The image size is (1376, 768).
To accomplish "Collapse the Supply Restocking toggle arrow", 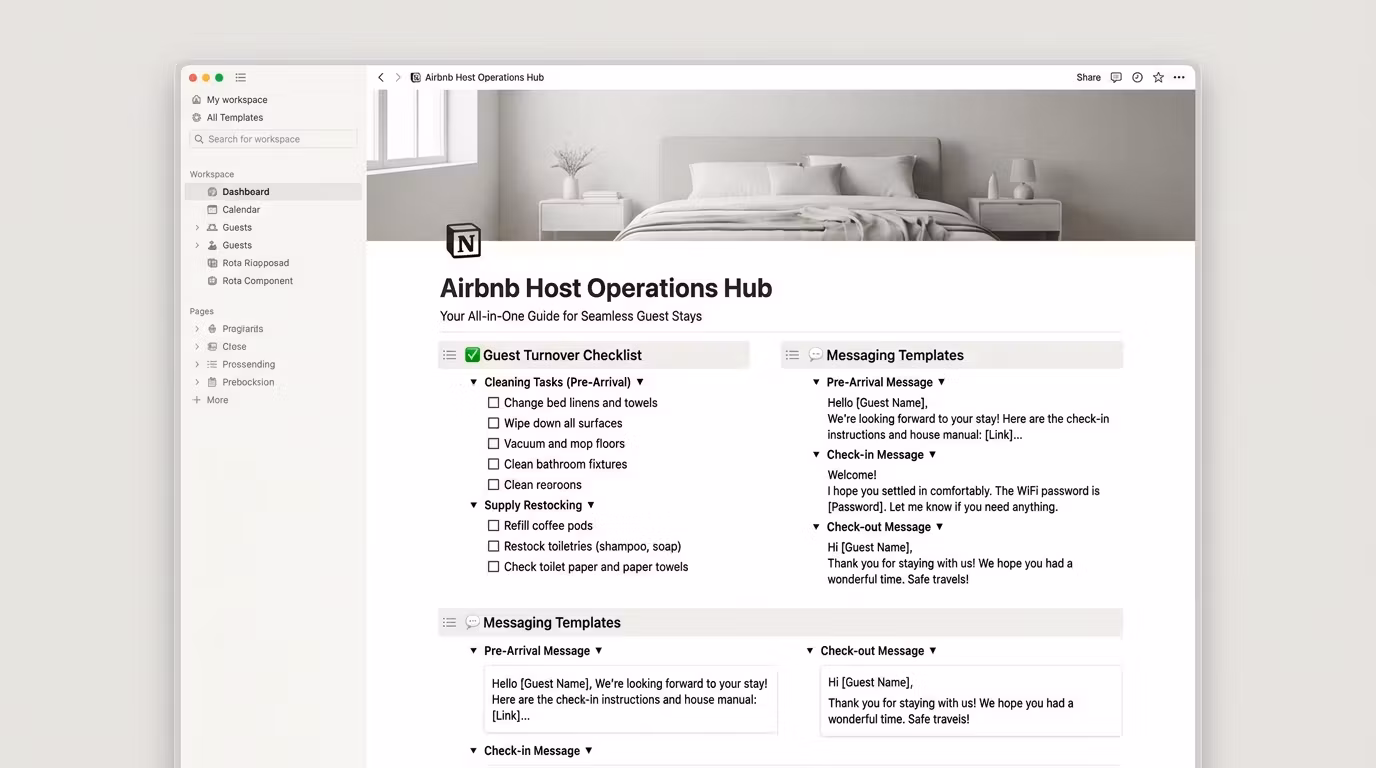I will pos(474,505).
